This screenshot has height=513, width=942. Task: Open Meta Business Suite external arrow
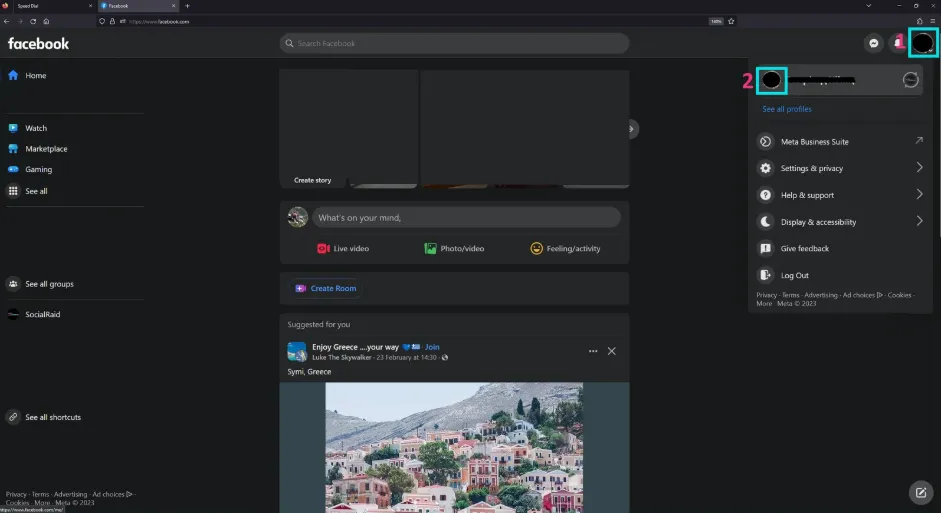[x=919, y=141]
